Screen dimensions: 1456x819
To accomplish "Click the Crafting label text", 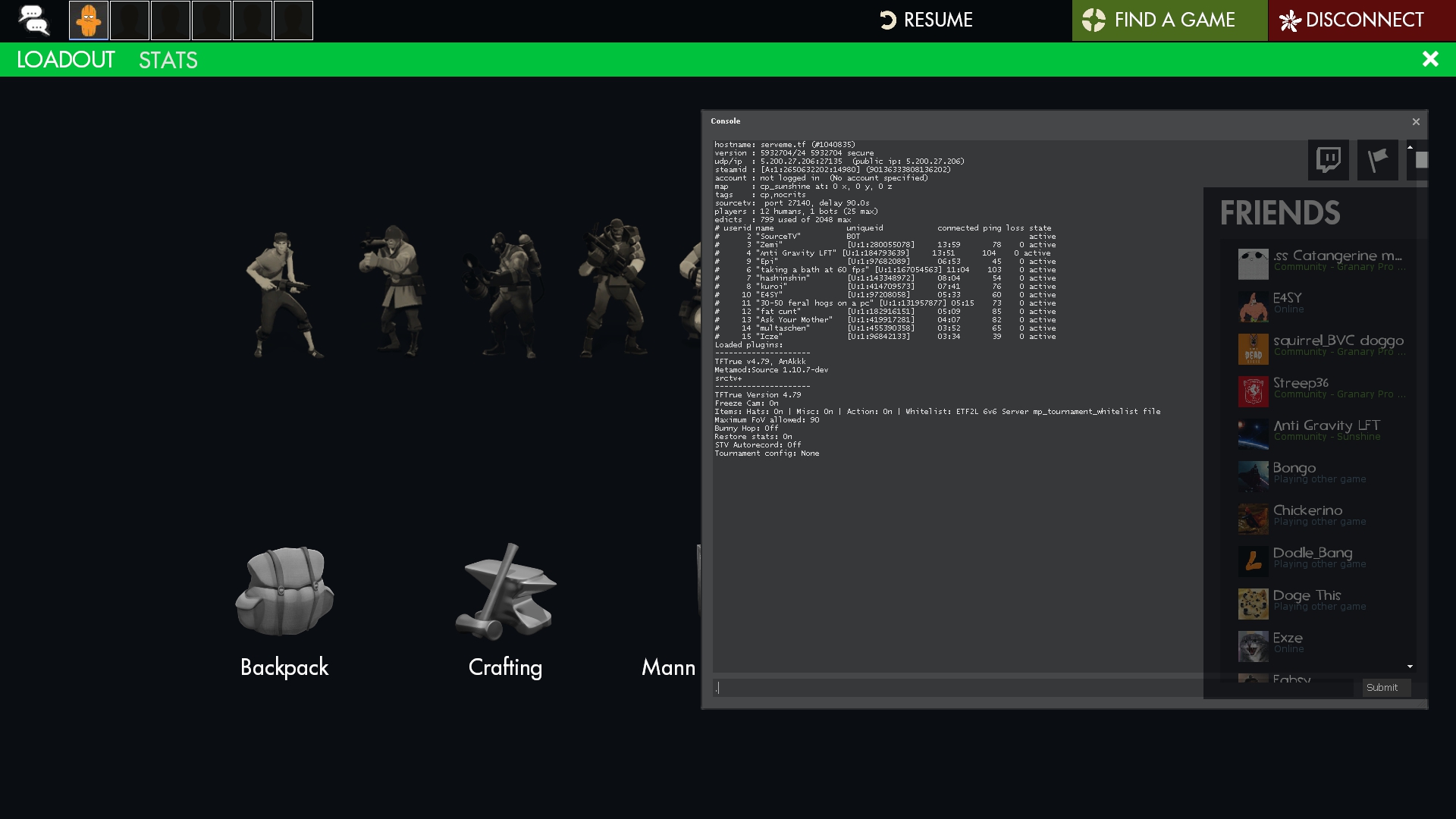I will (x=505, y=667).
